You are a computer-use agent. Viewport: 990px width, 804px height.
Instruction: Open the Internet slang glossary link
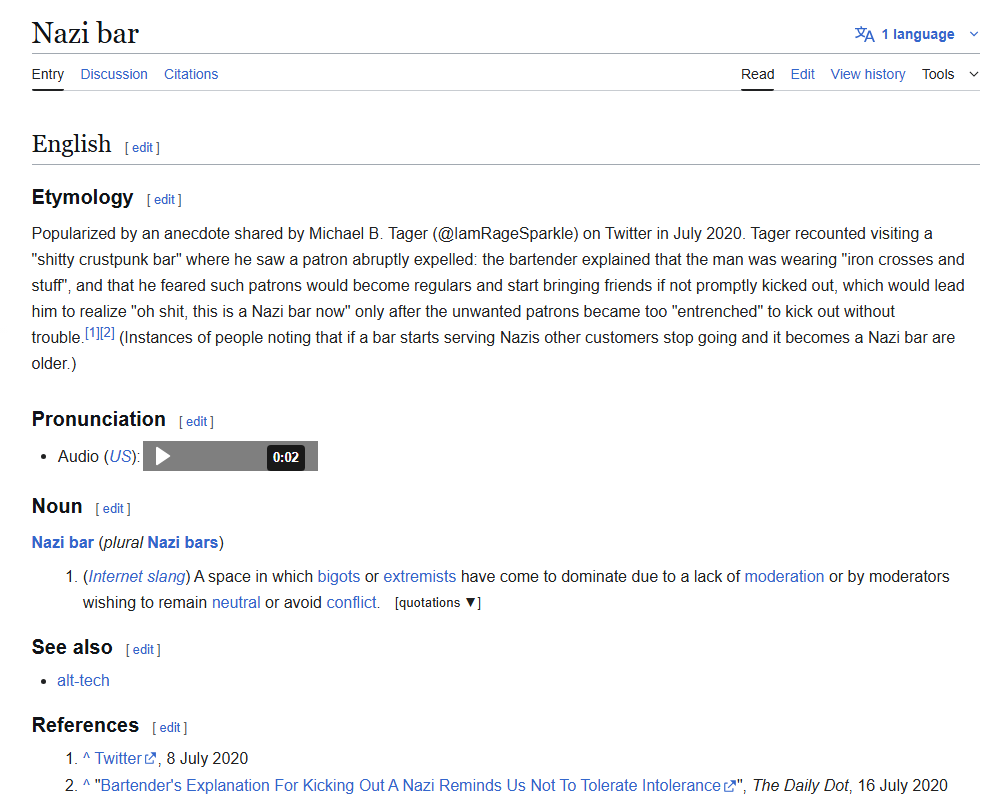[136, 577]
